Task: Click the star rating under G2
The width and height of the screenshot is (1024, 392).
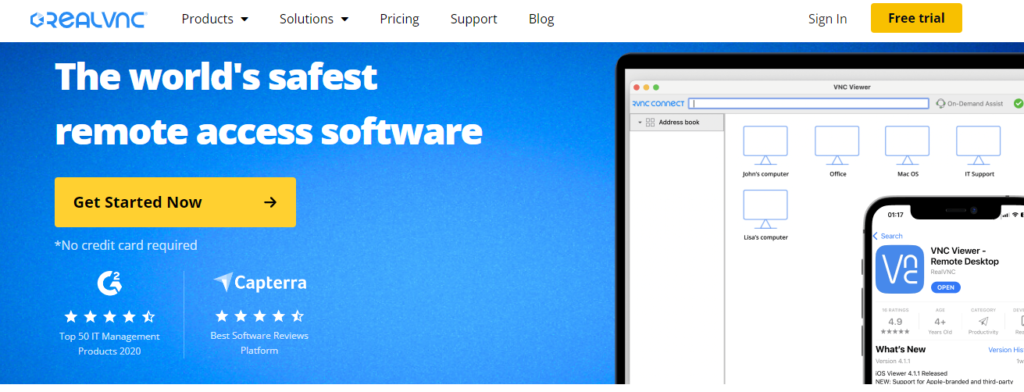Action: point(110,317)
